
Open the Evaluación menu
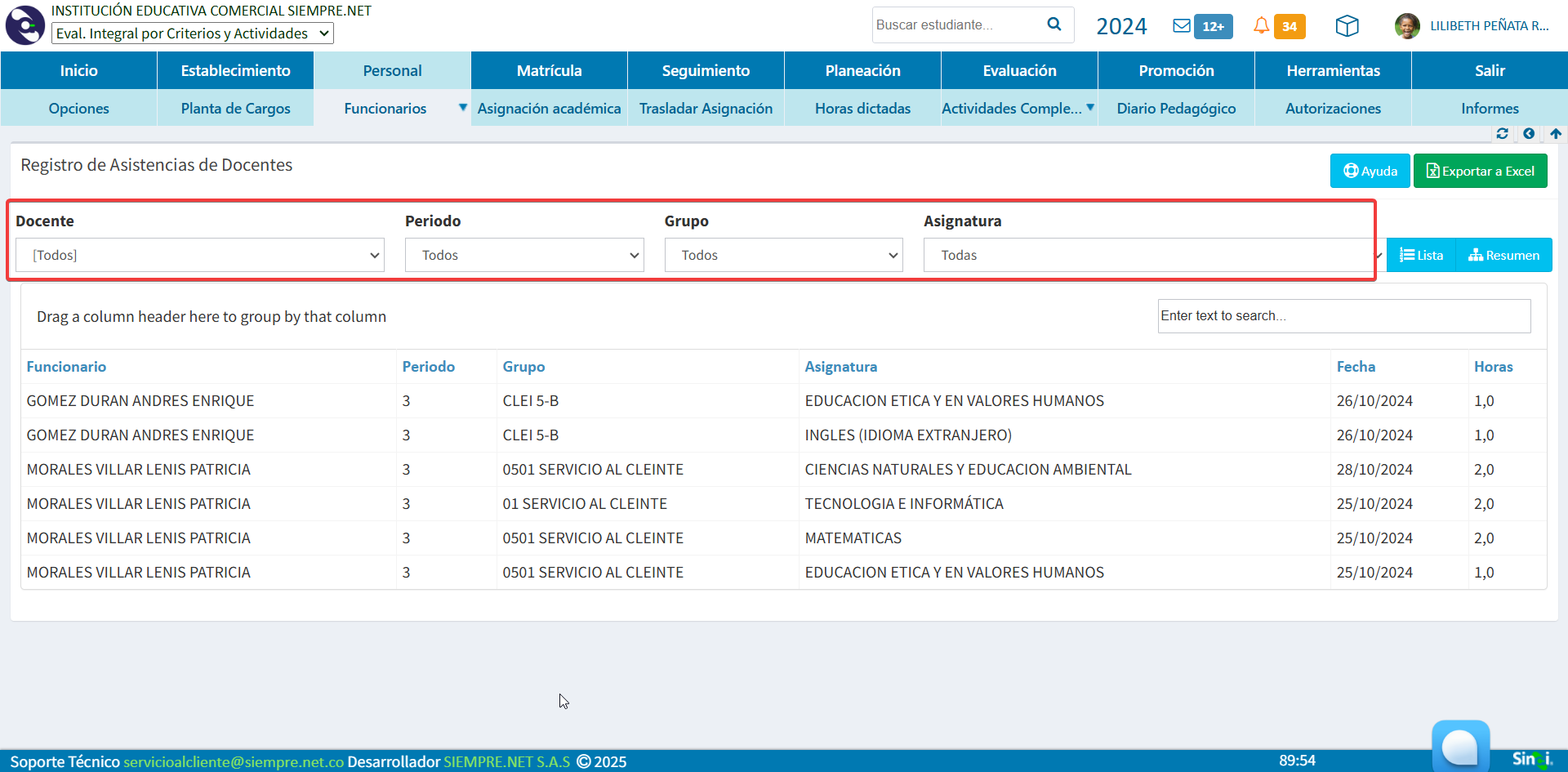coord(1019,70)
